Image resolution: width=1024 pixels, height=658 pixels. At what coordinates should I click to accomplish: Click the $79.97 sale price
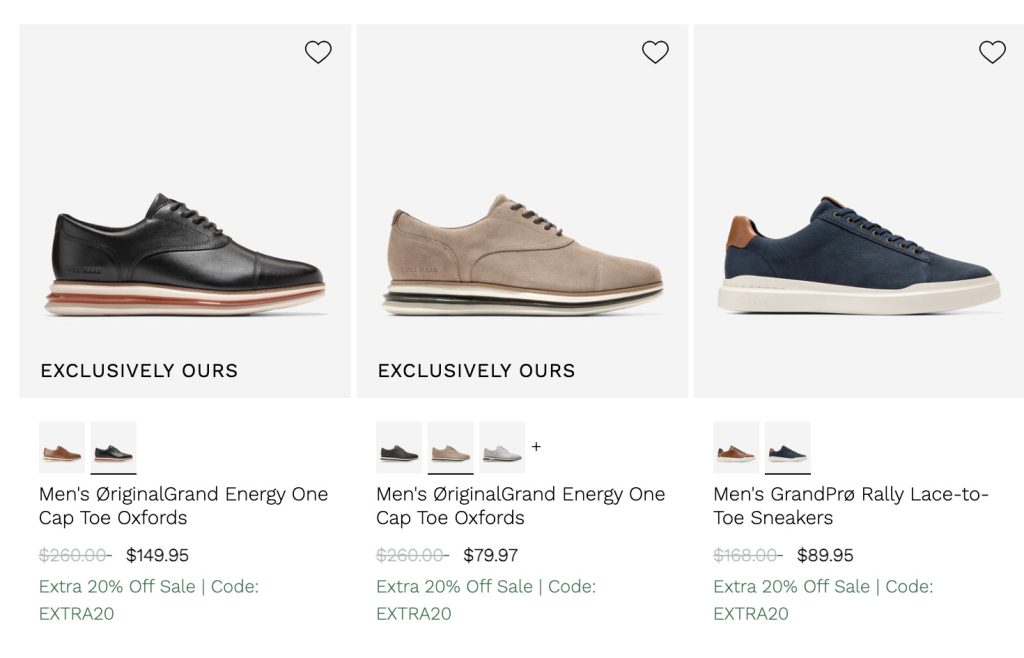(490, 555)
